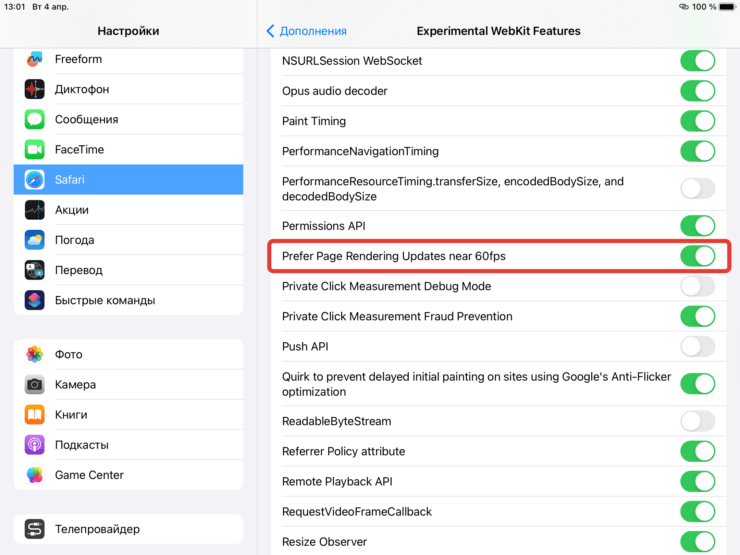Tap the green Сообщения messages icon

[x=35, y=119]
